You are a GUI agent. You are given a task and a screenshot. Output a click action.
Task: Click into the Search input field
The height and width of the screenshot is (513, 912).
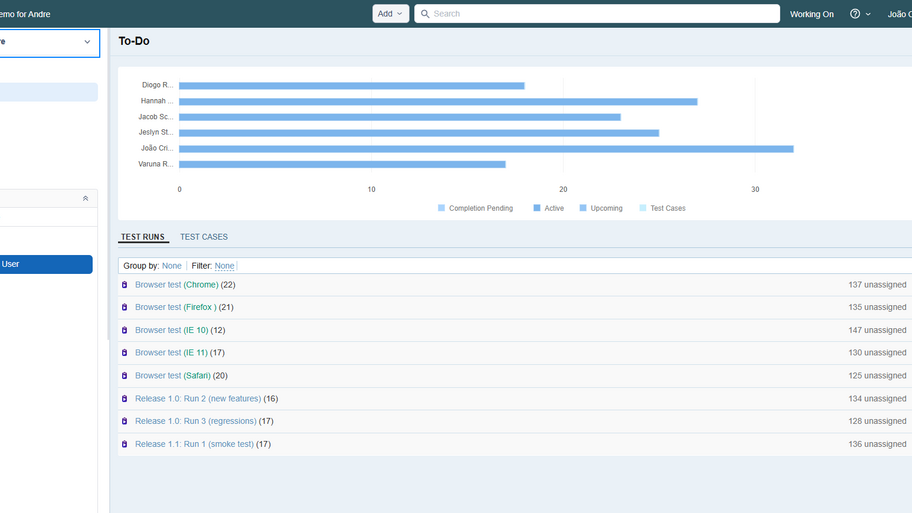600,14
